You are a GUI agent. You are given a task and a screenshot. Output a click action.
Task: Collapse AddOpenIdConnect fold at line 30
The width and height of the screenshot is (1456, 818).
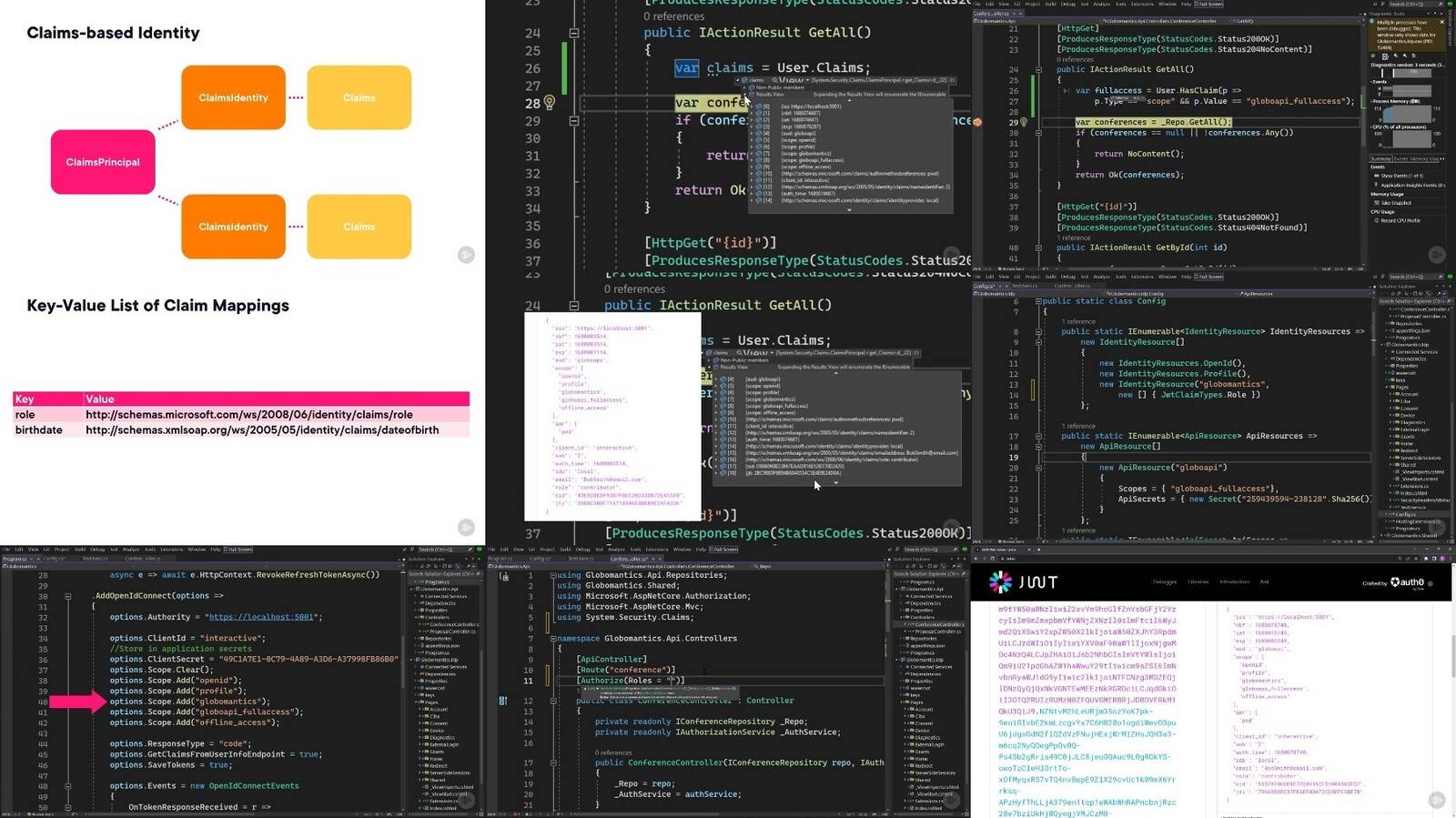[x=67, y=596]
